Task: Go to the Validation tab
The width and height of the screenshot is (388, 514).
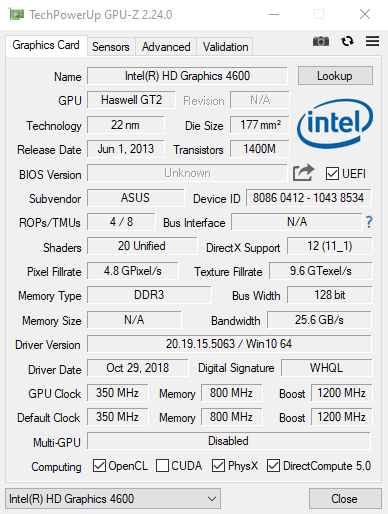Action: coord(225,47)
